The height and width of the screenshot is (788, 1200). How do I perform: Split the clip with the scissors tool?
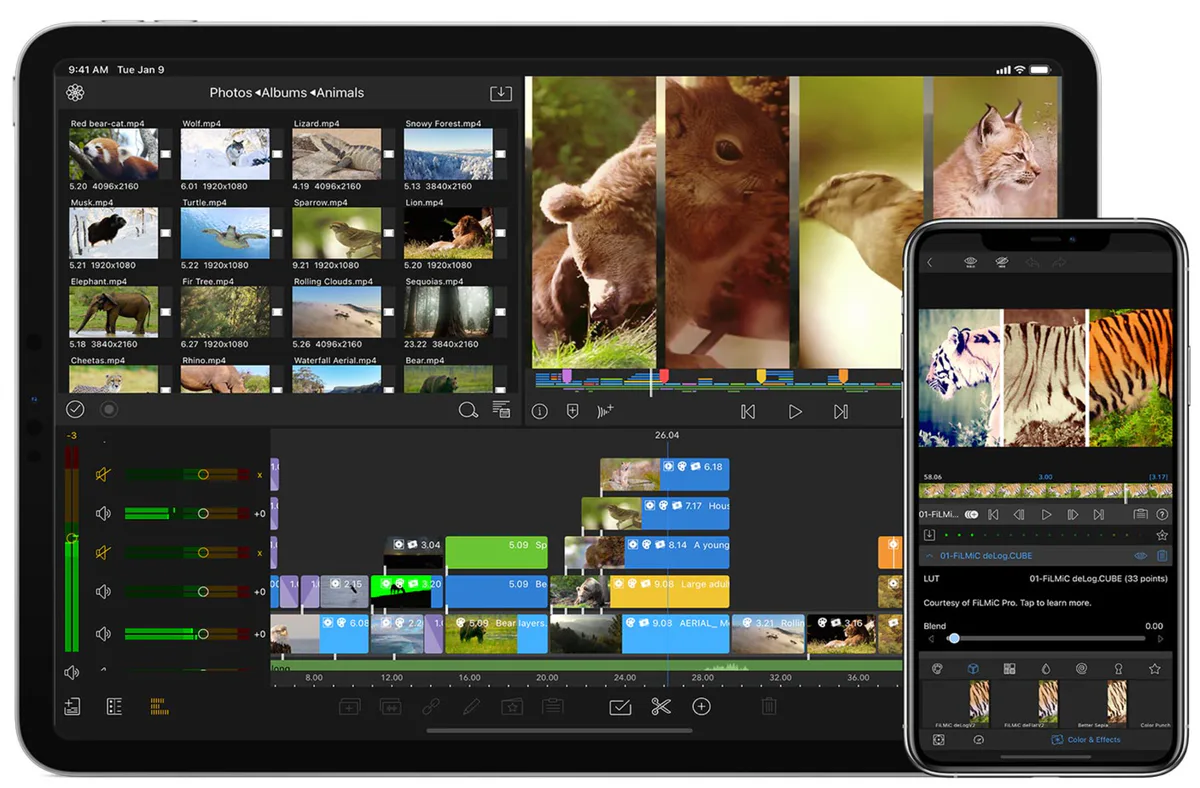tap(660, 707)
